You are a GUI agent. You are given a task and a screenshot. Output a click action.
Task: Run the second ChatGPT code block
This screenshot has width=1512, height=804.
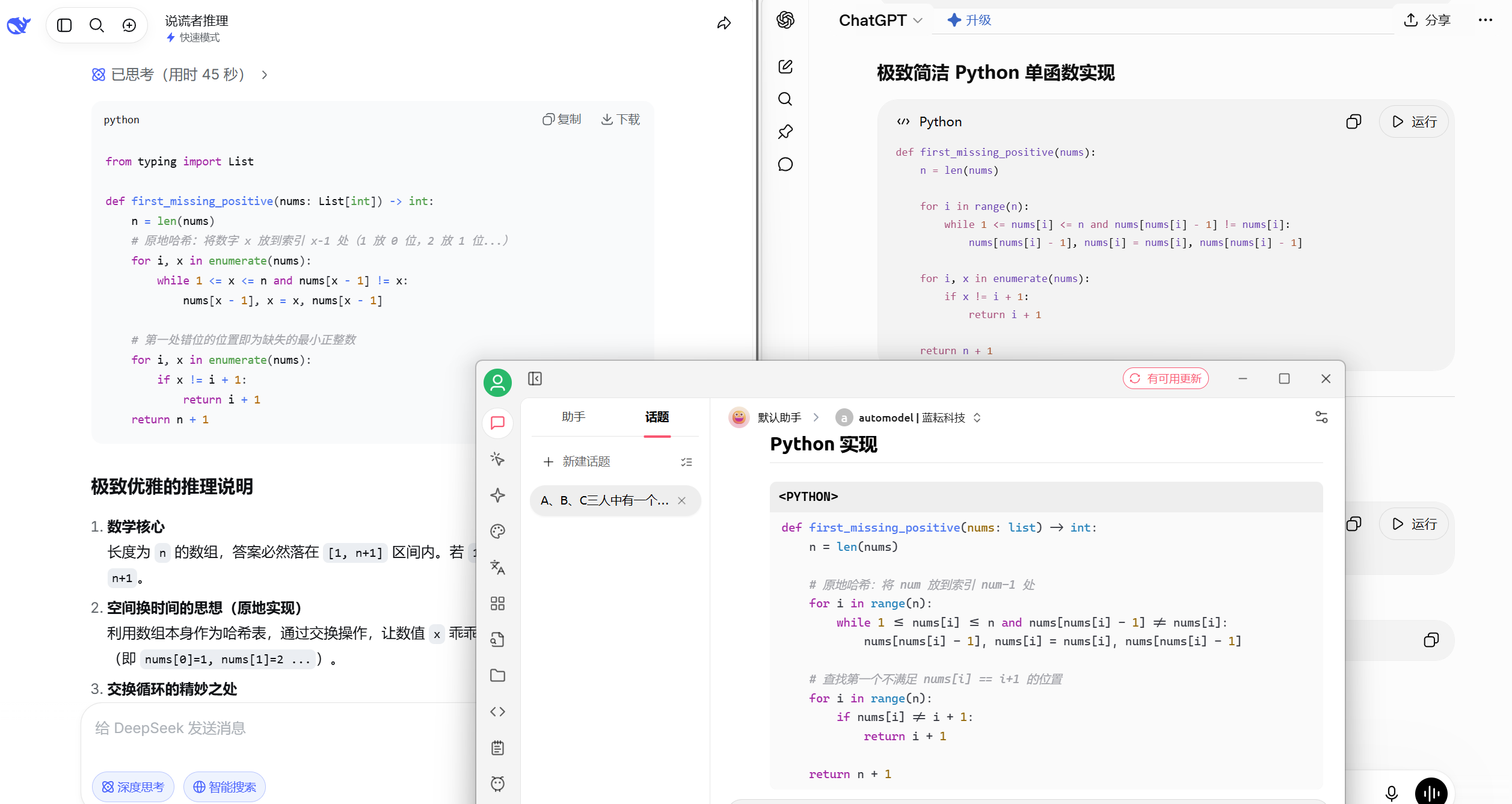point(1414,524)
